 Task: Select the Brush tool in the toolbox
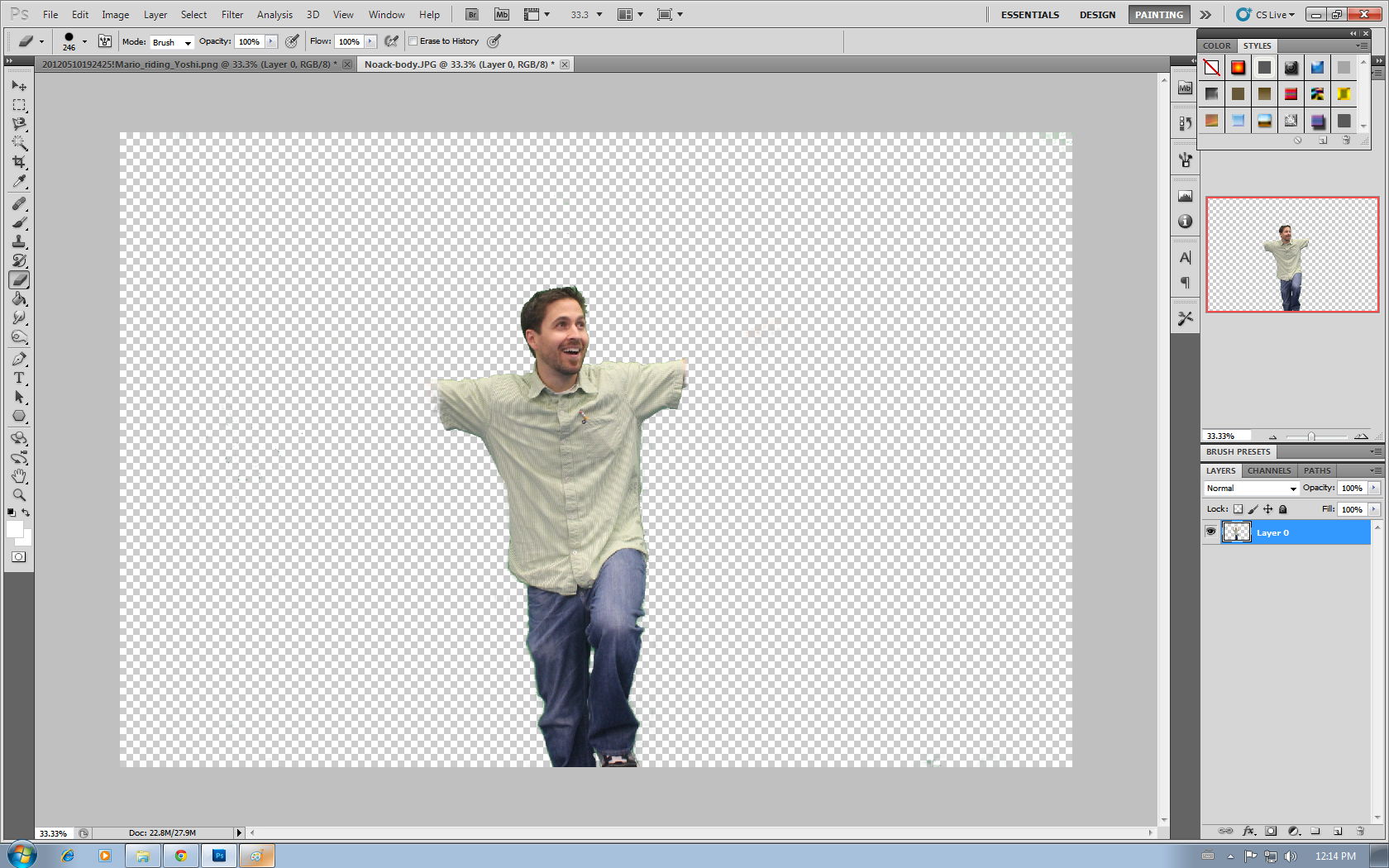[x=19, y=222]
